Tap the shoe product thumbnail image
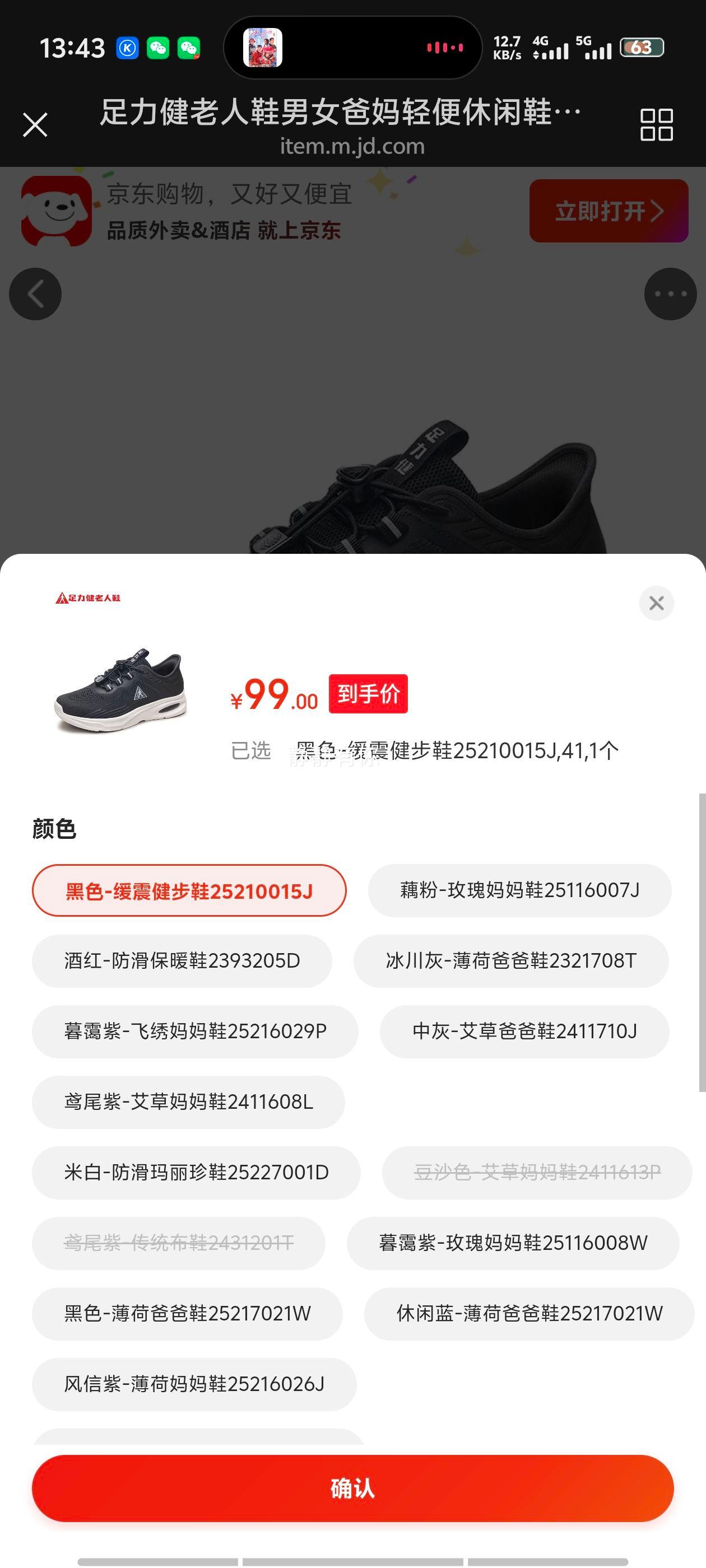Viewport: 706px width, 1568px height. tap(120, 690)
